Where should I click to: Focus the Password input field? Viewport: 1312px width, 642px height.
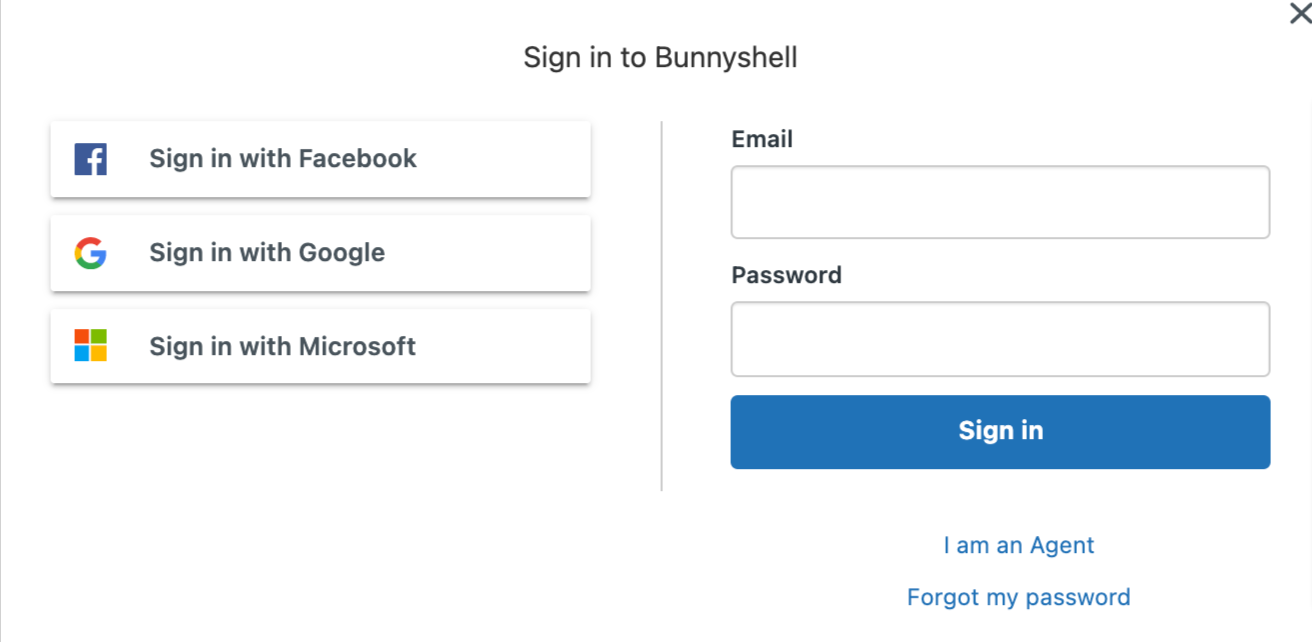[1000, 339]
